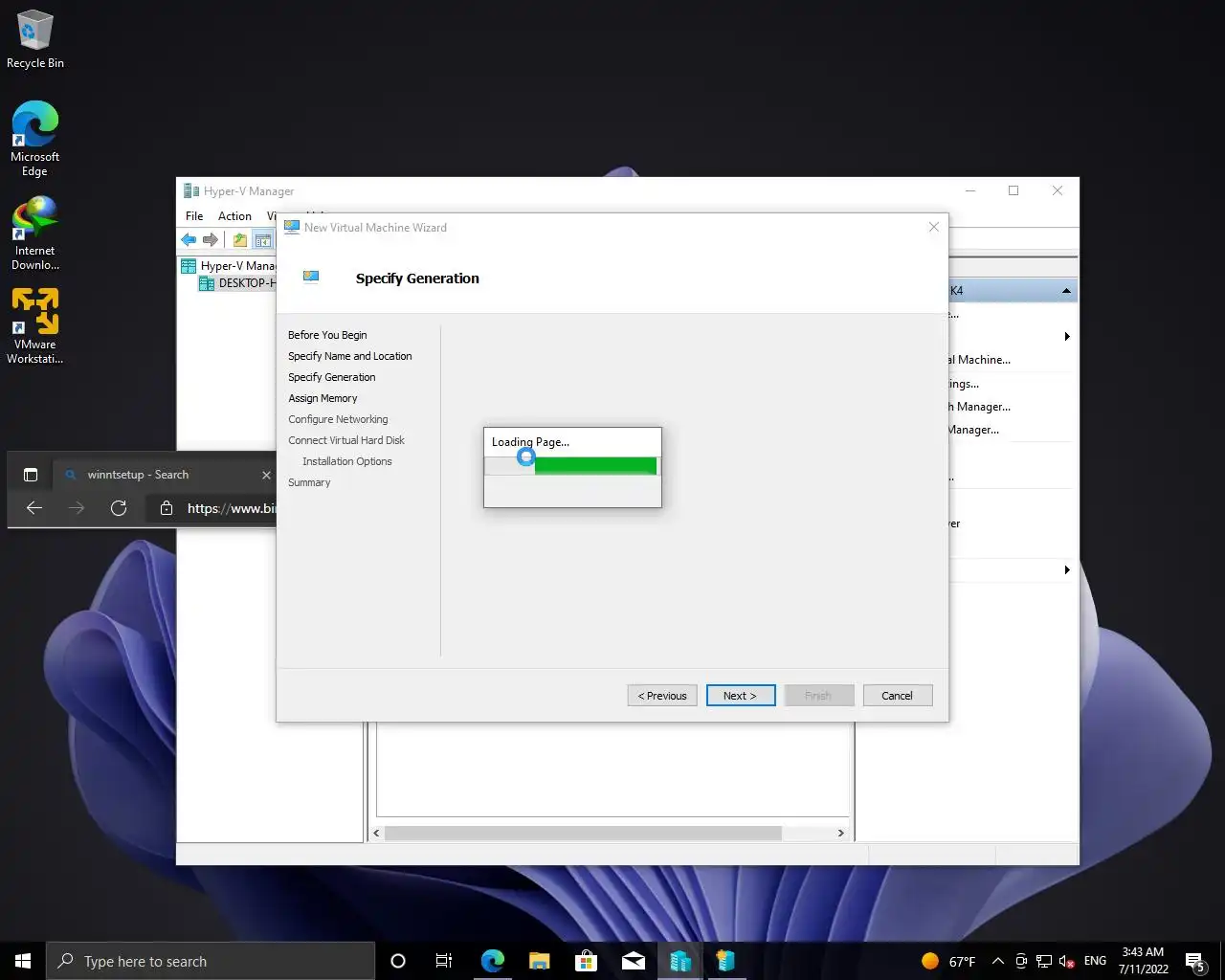Switch to Hyper-V Manager taskbar icon

679,961
